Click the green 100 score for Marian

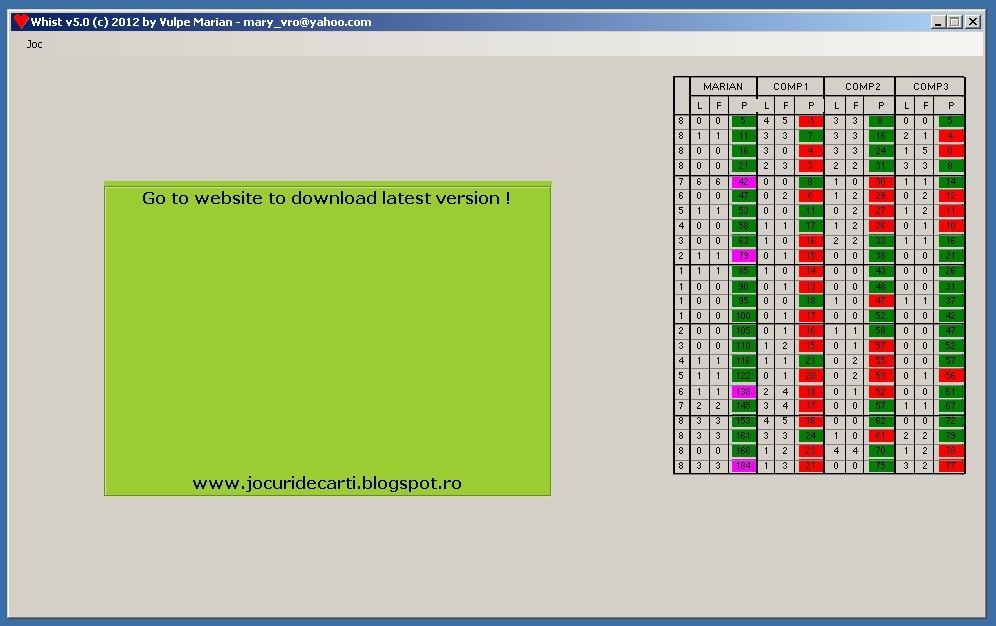[743, 316]
